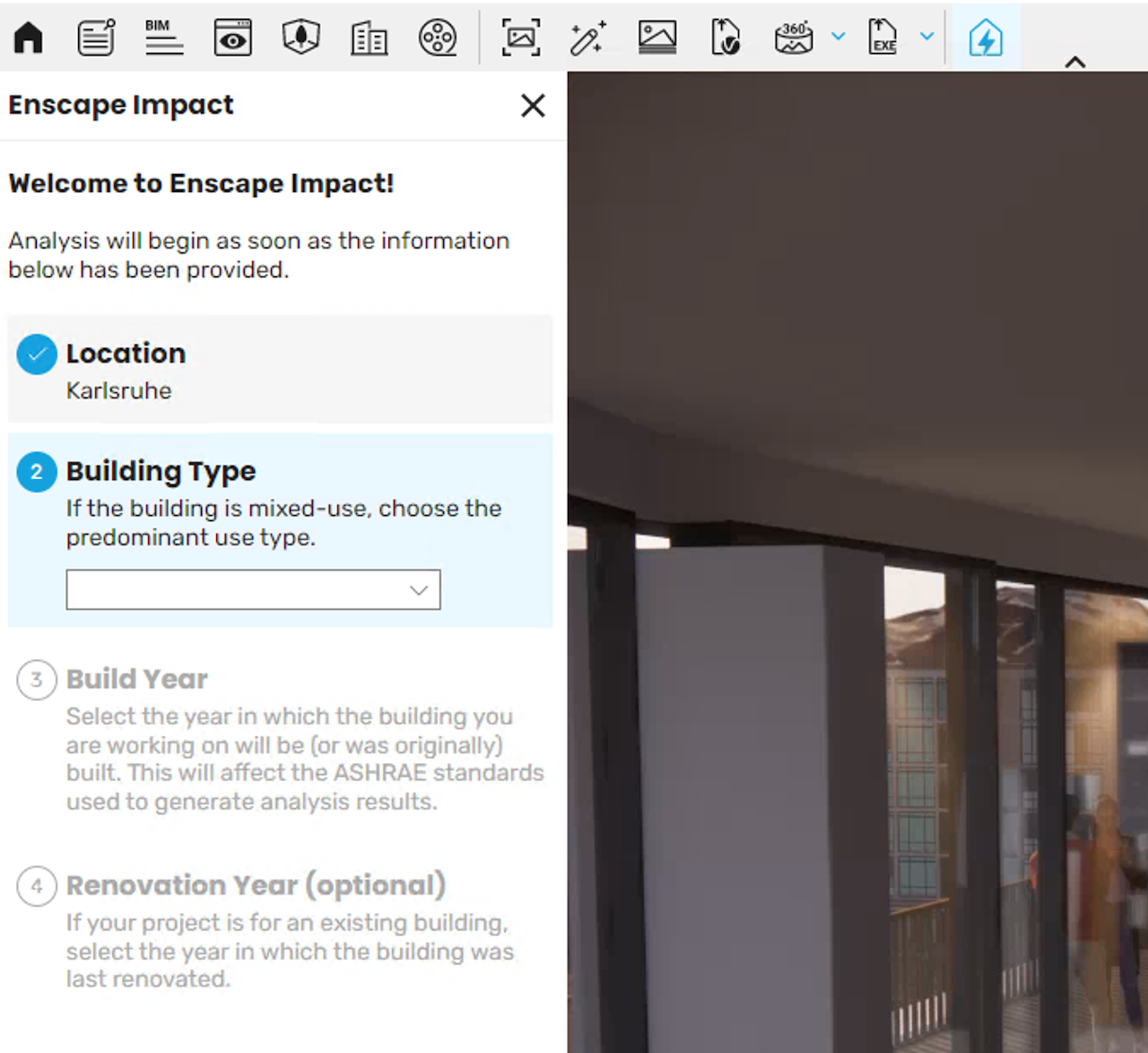Open the view management eye icon
Viewport: 1148px width, 1053px height.
[x=233, y=38]
